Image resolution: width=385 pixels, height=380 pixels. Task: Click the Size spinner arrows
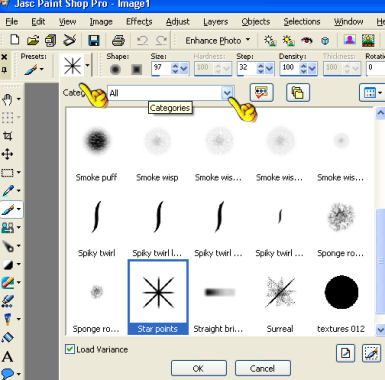click(175, 69)
